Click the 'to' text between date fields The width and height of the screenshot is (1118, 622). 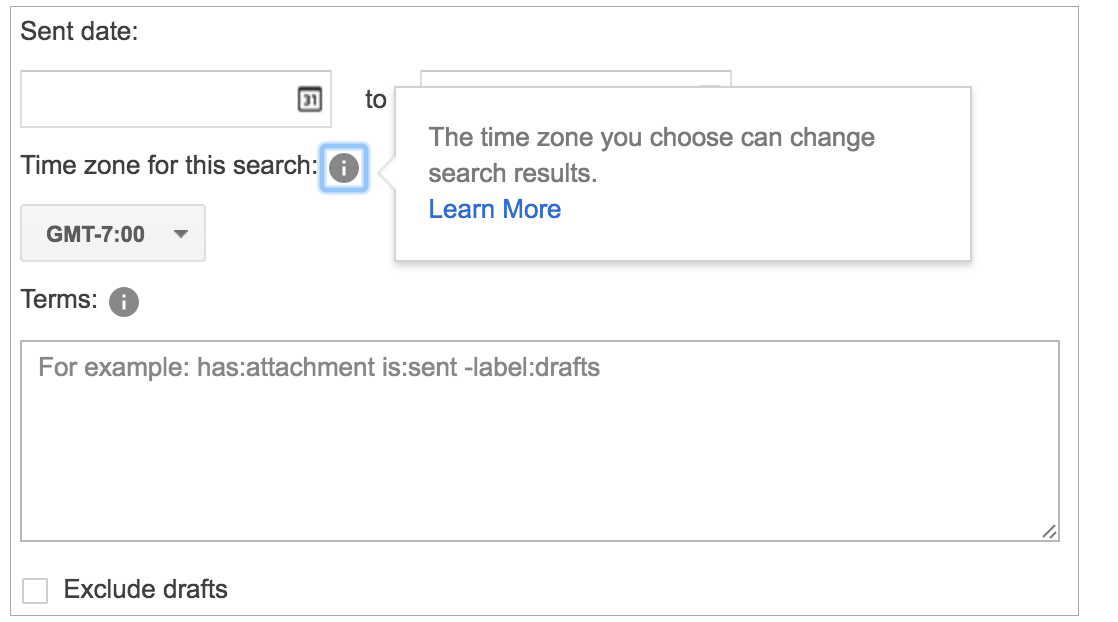(x=376, y=100)
